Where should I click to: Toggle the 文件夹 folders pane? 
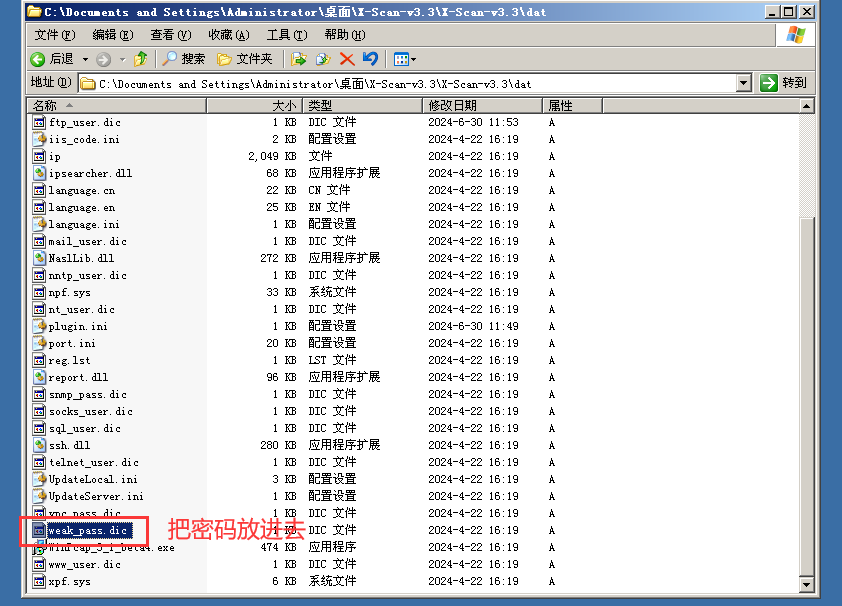(245, 59)
